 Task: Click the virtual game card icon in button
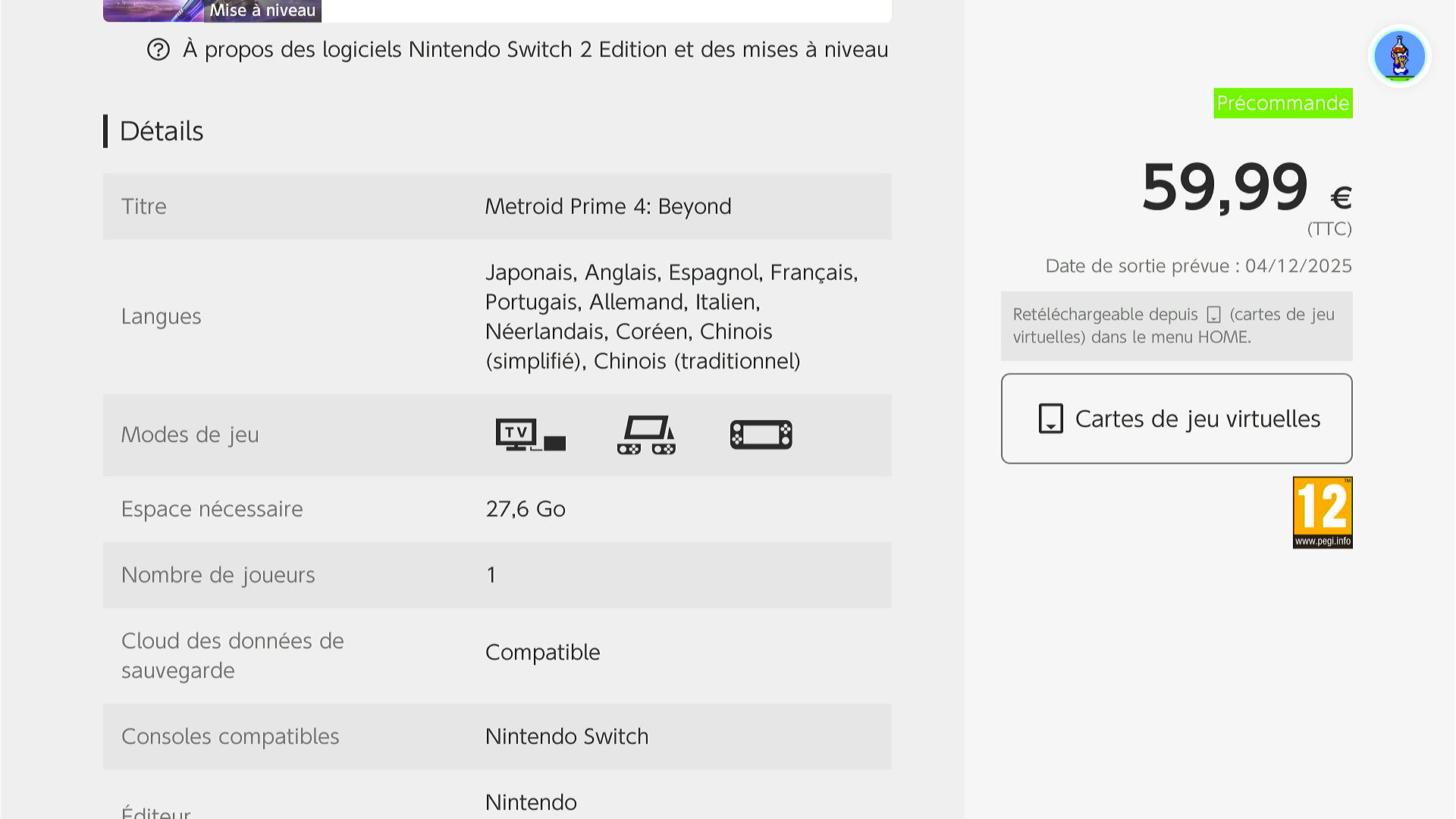[1050, 419]
